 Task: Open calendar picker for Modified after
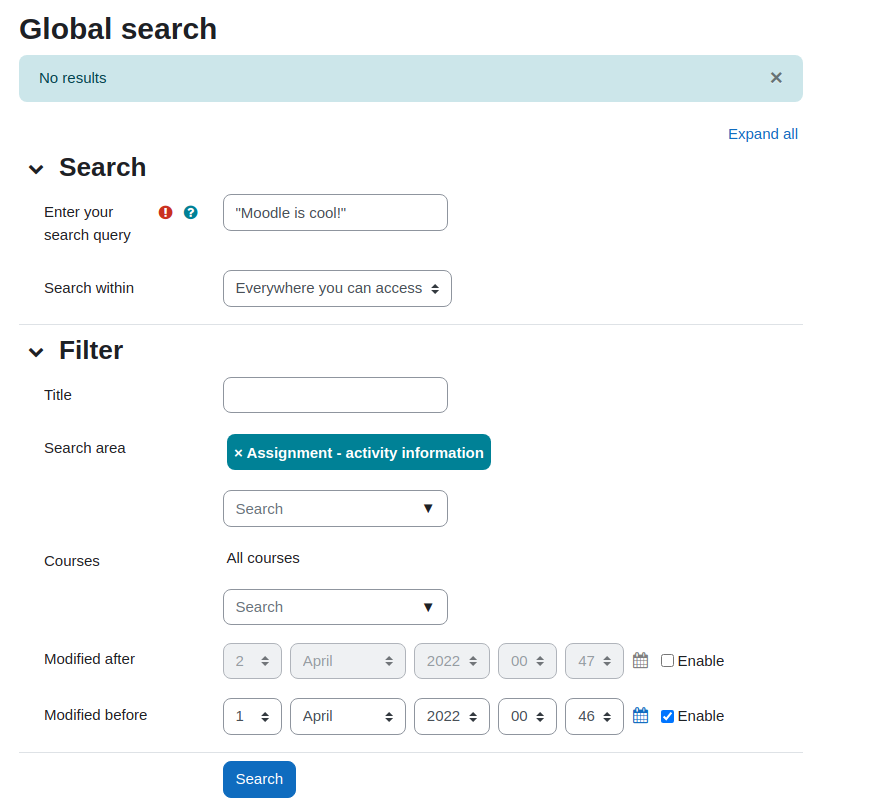pos(641,661)
